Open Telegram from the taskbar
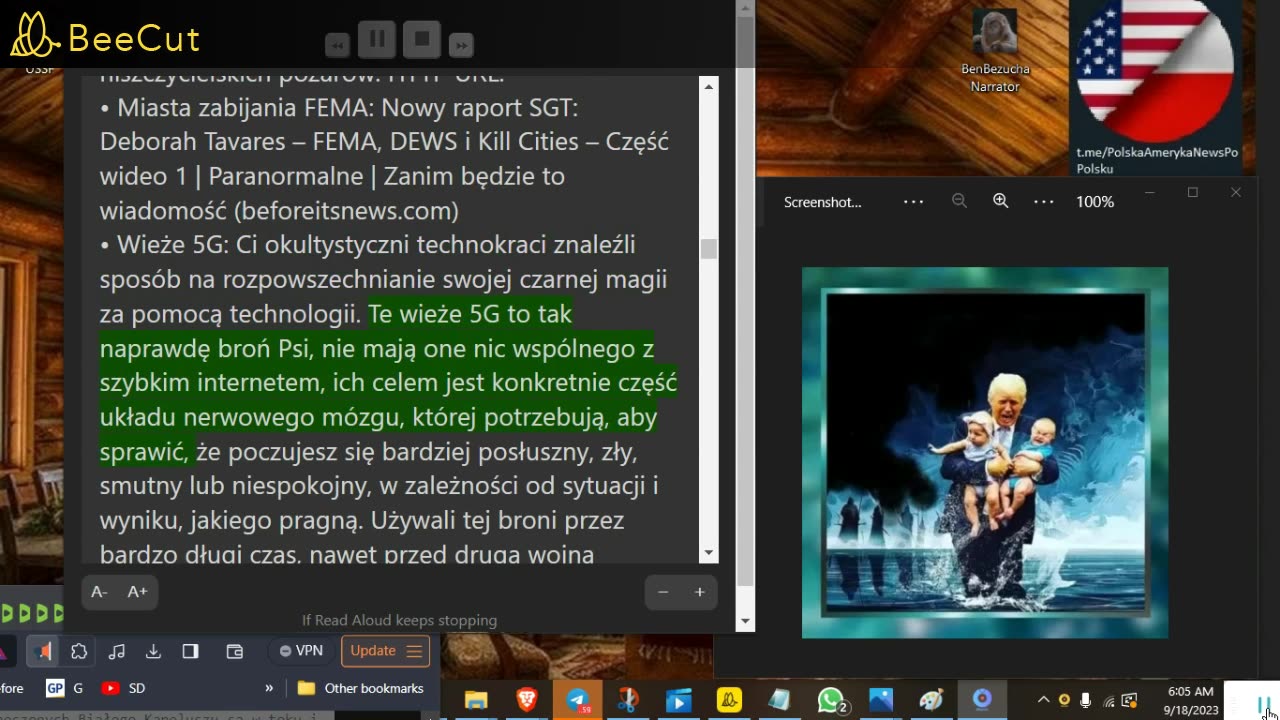Image resolution: width=1280 pixels, height=720 pixels. pos(578,700)
